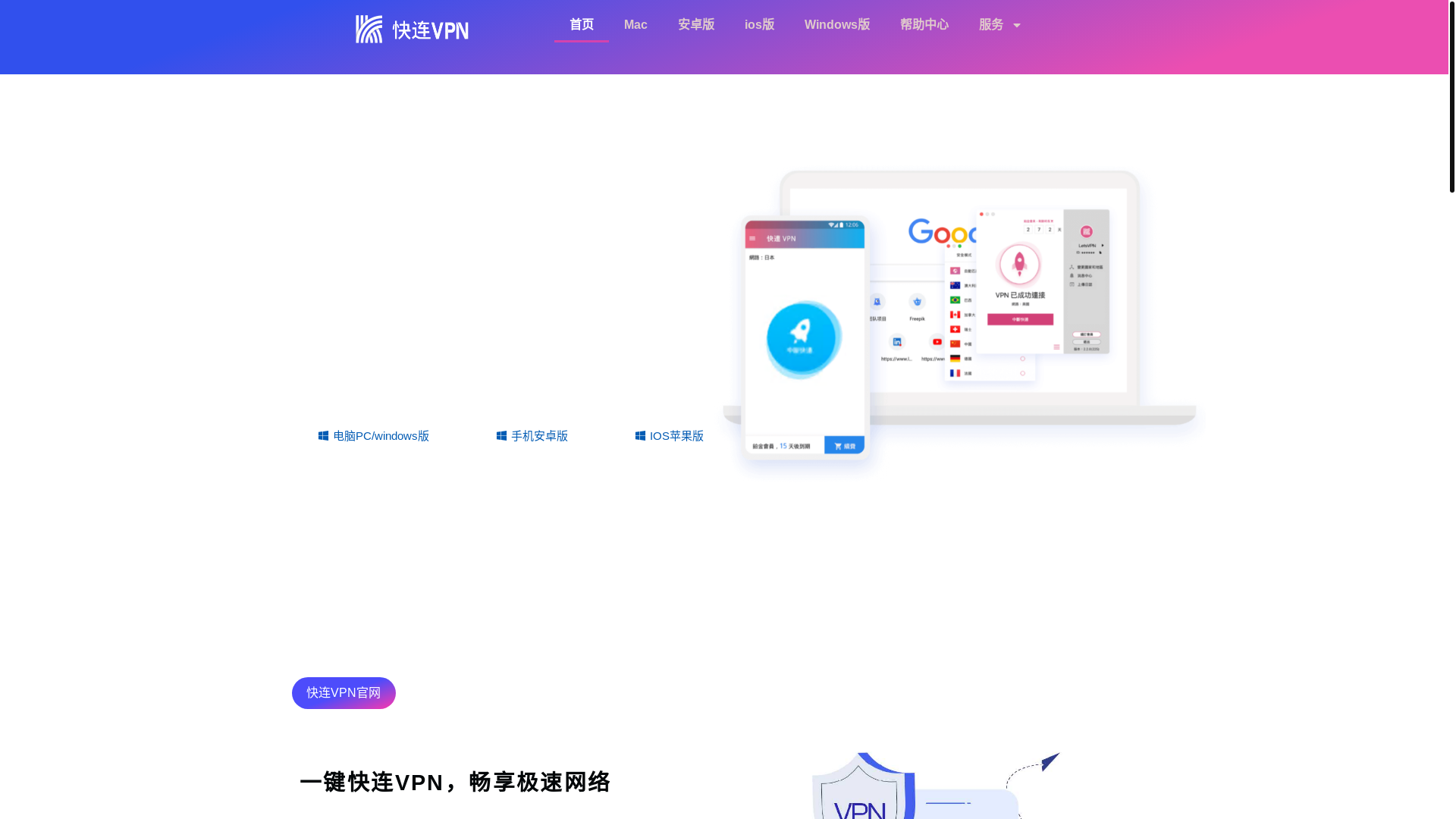Download the 电脑PC/windows版 link

pyautogui.click(x=374, y=436)
